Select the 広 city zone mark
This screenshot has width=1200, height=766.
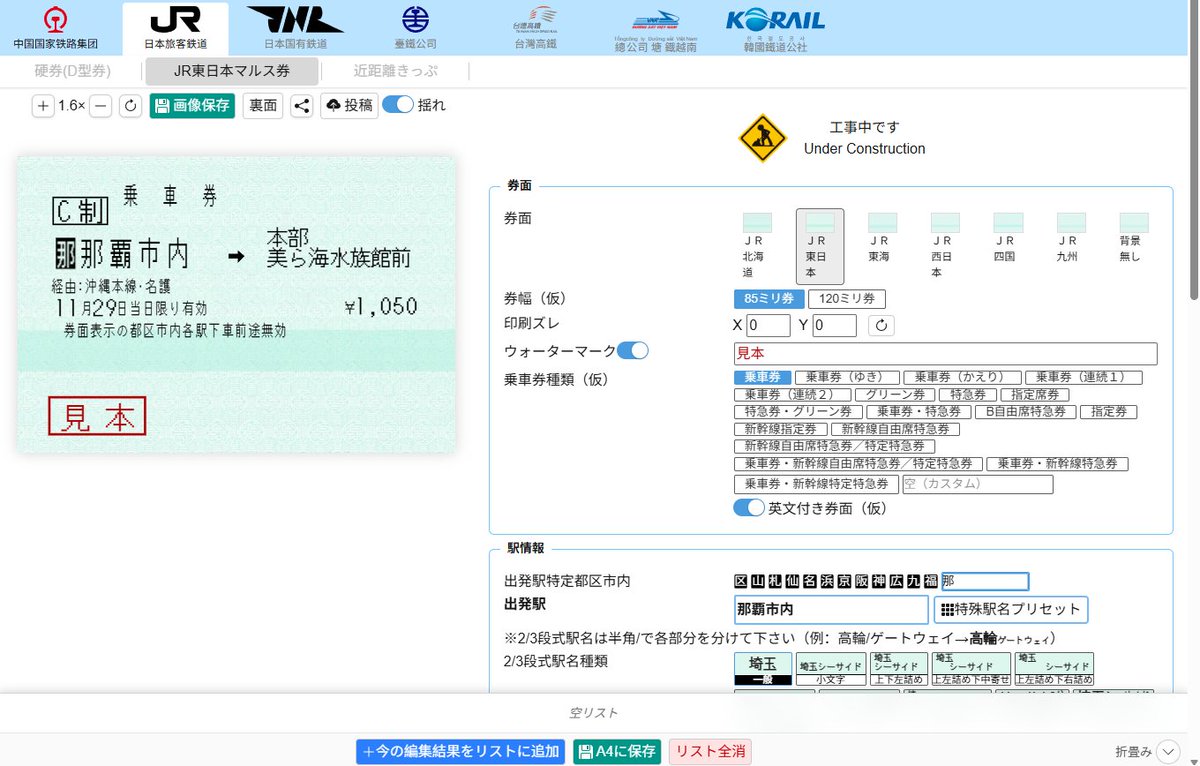(896, 581)
